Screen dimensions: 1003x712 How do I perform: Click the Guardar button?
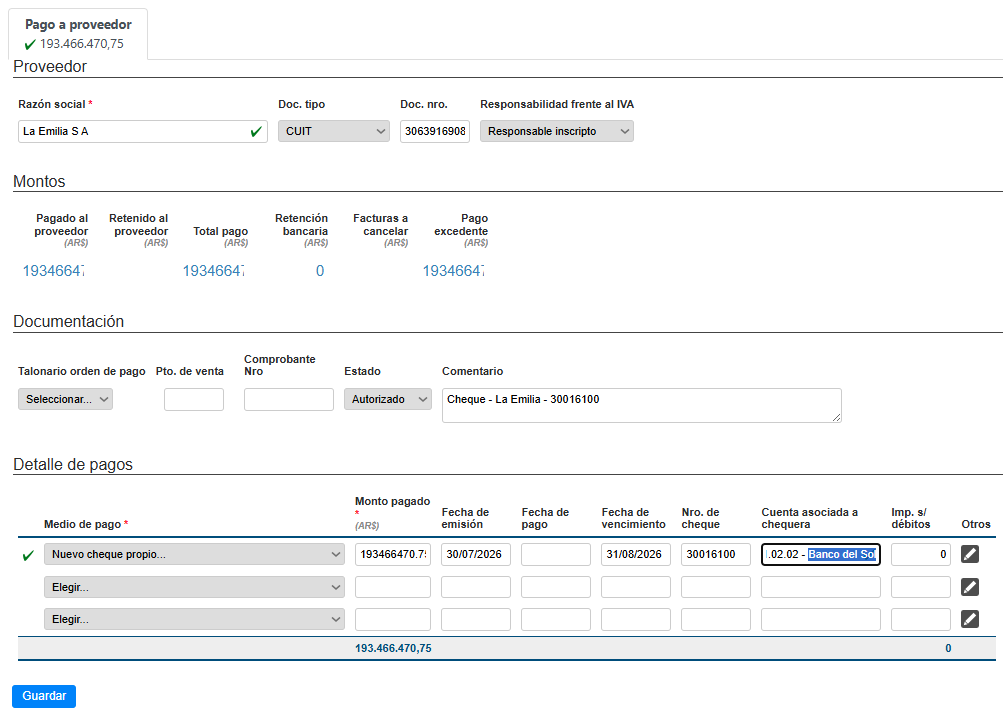(44, 696)
